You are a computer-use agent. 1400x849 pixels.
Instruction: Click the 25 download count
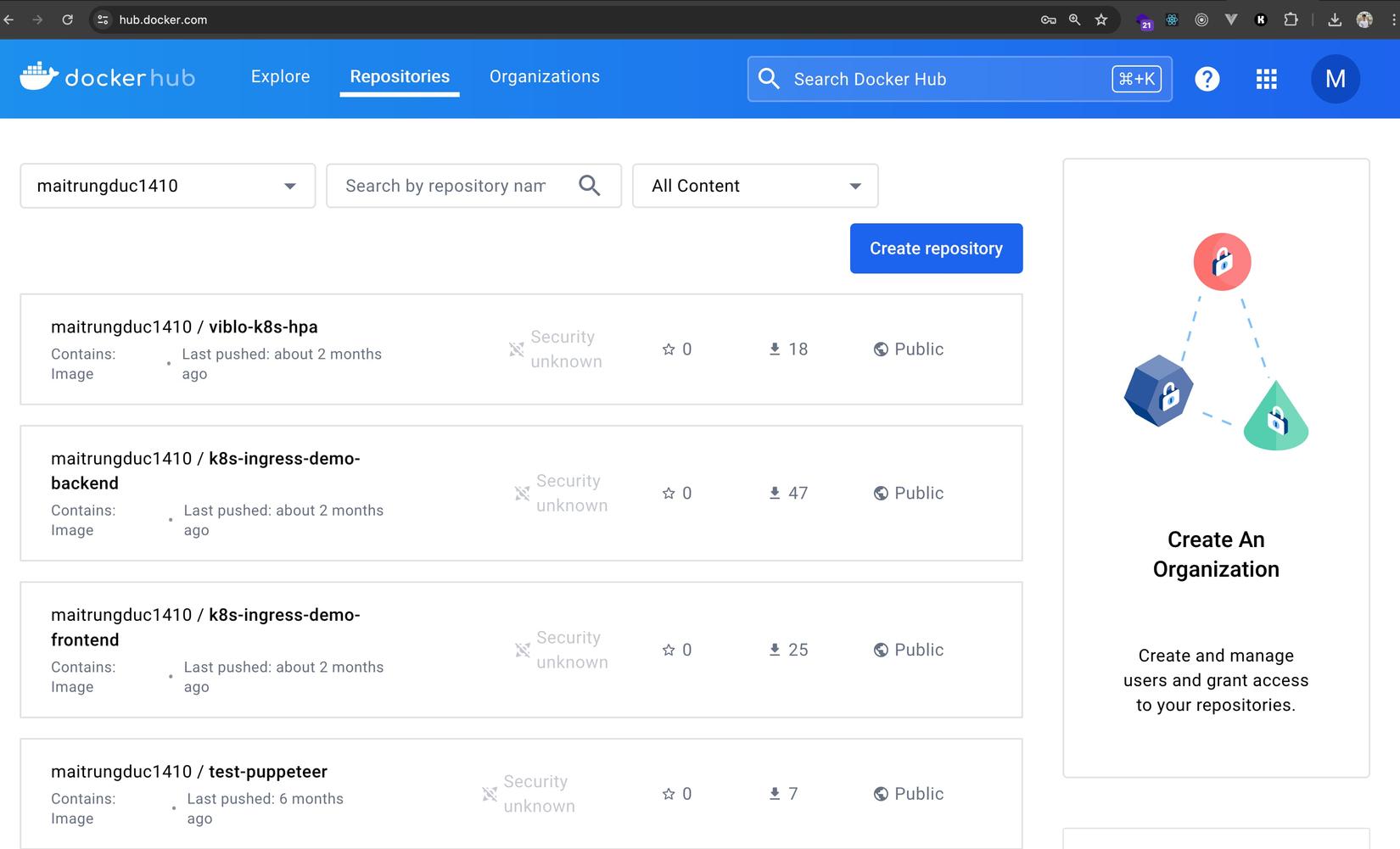pyautogui.click(x=798, y=651)
